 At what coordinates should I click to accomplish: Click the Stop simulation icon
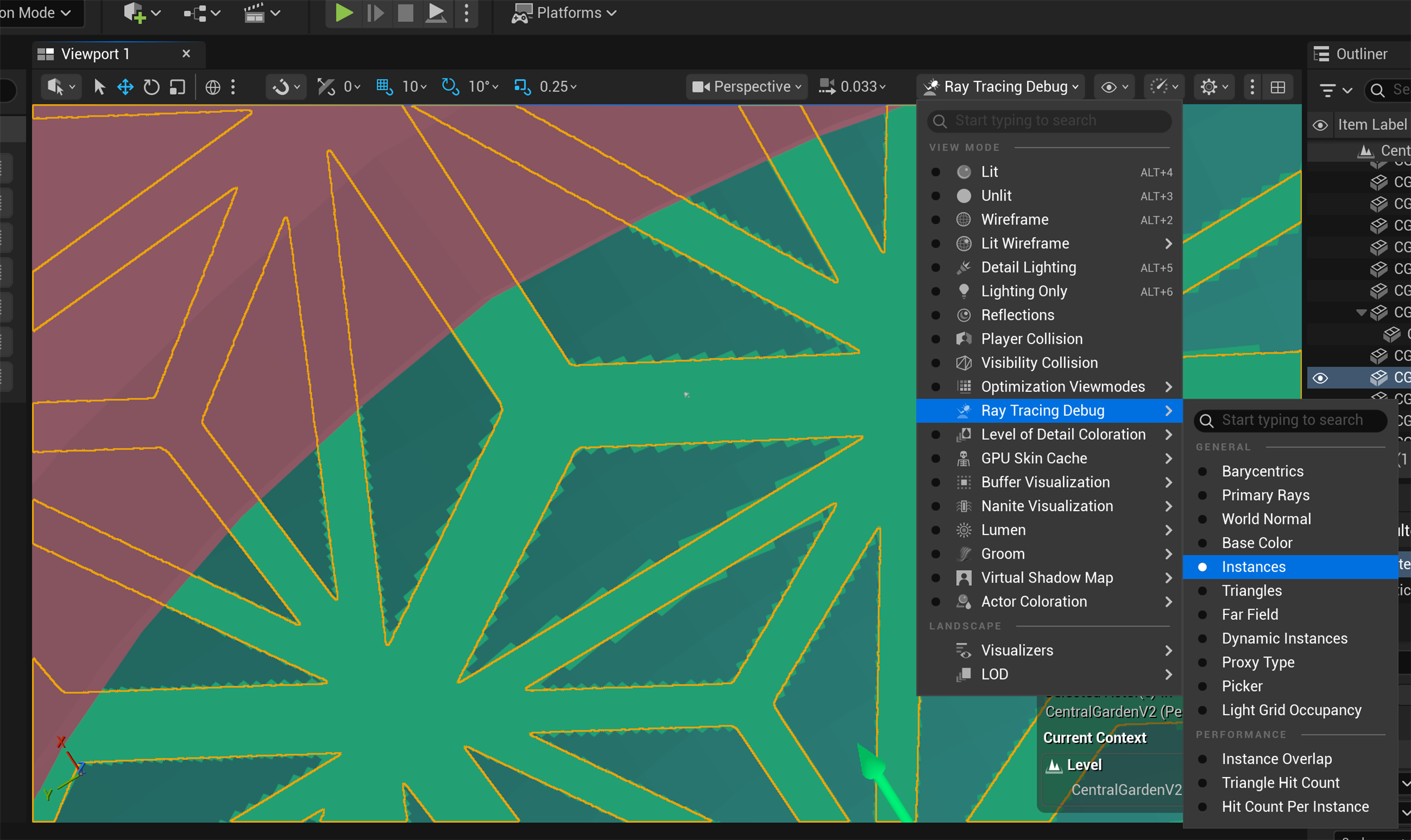pos(405,12)
